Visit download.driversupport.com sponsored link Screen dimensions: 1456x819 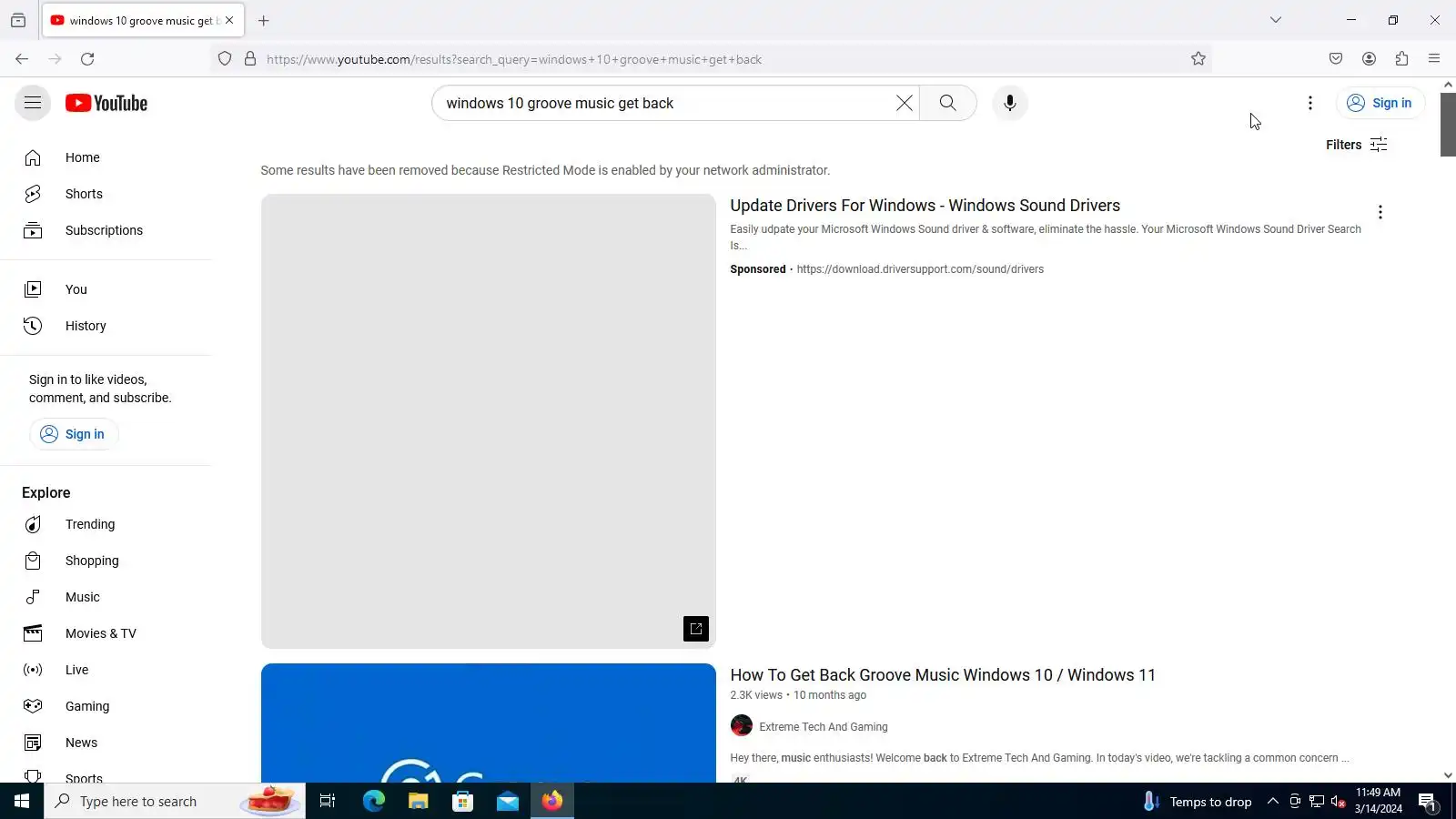[920, 269]
